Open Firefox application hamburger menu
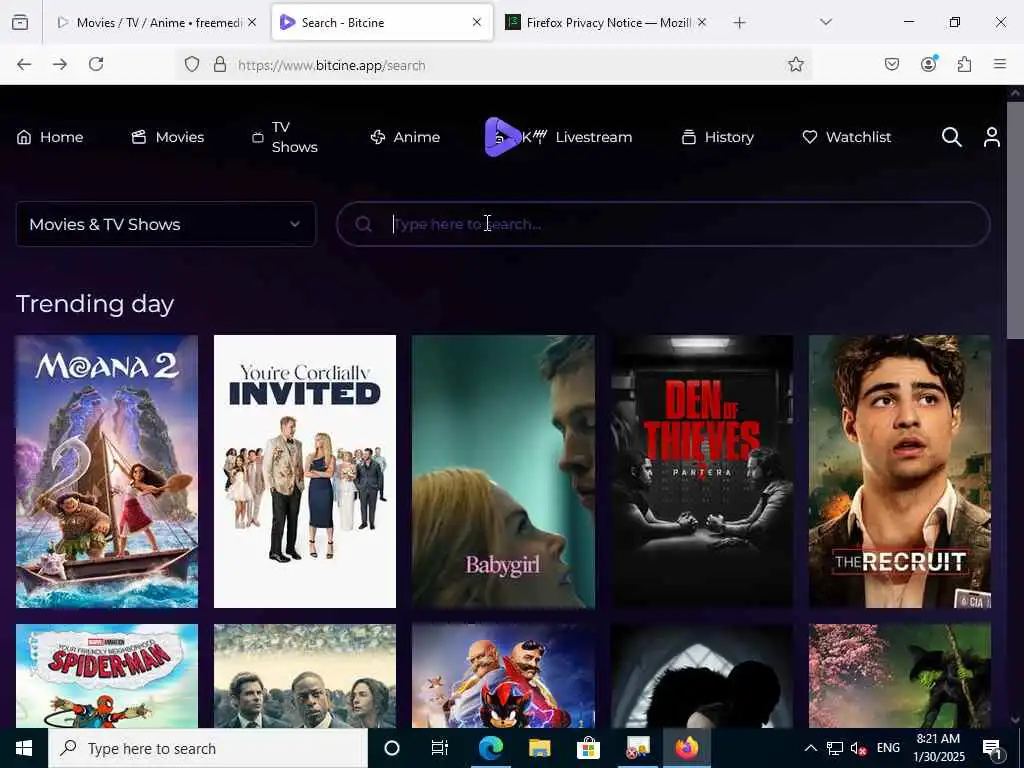1024x768 pixels. click(x=1000, y=64)
